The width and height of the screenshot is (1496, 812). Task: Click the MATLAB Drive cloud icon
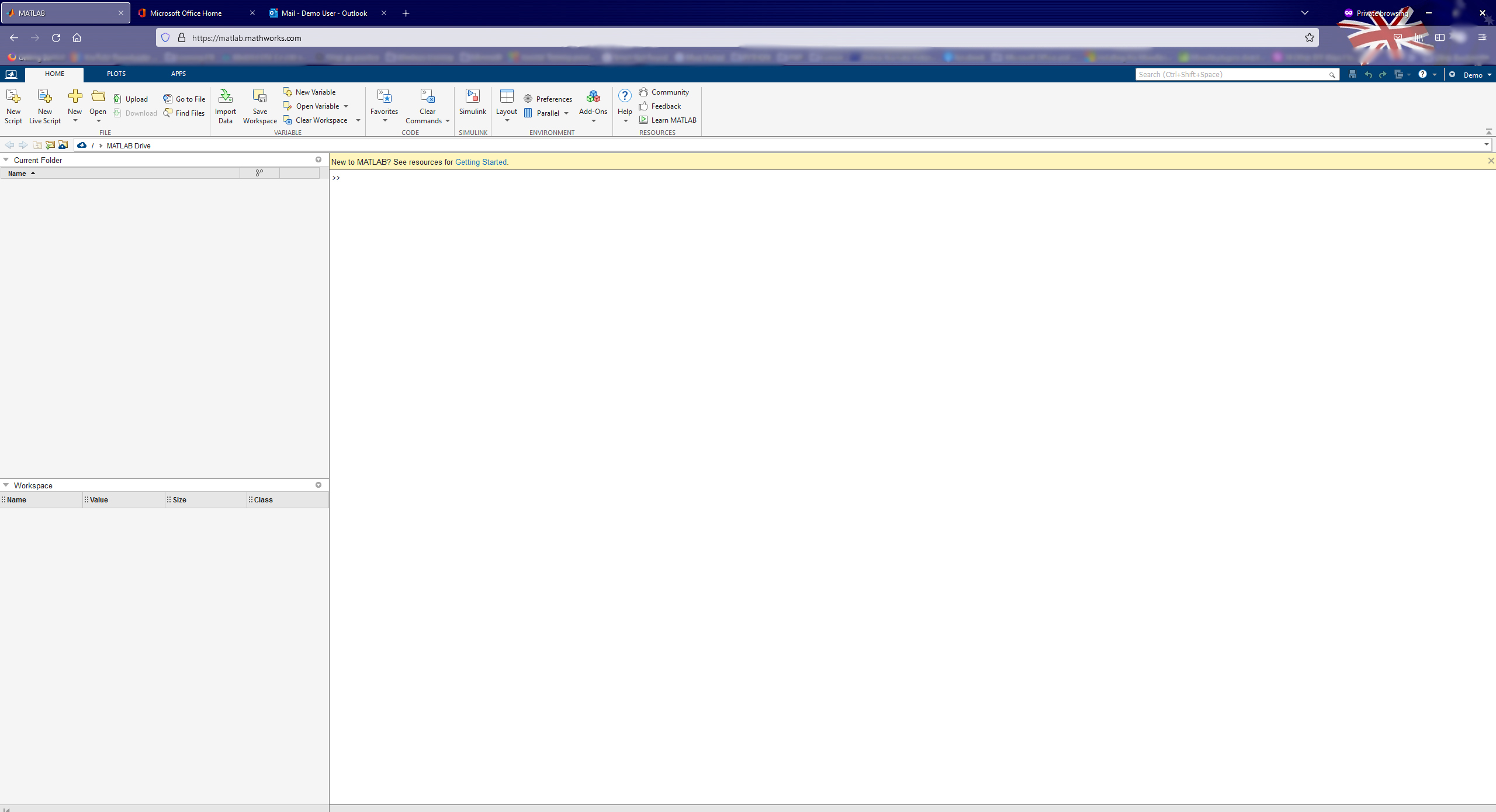click(82, 145)
